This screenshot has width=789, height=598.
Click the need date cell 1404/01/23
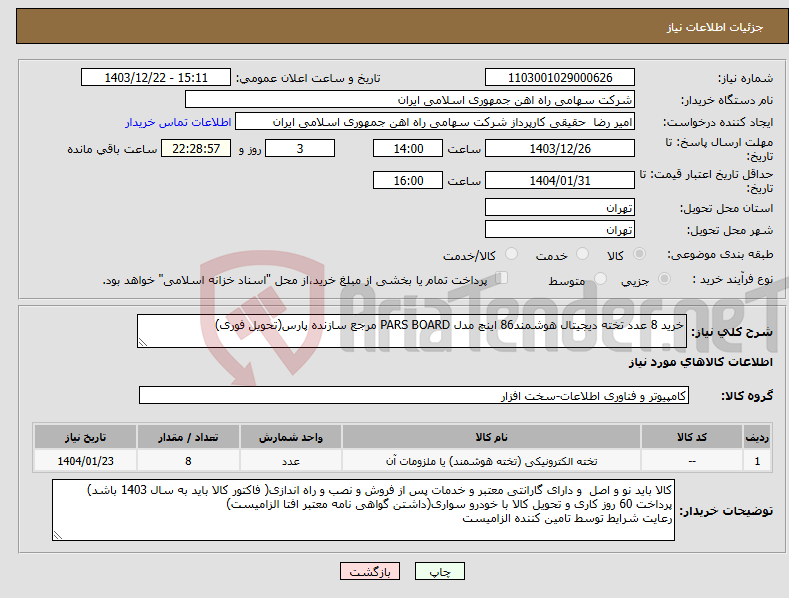[x=86, y=461]
